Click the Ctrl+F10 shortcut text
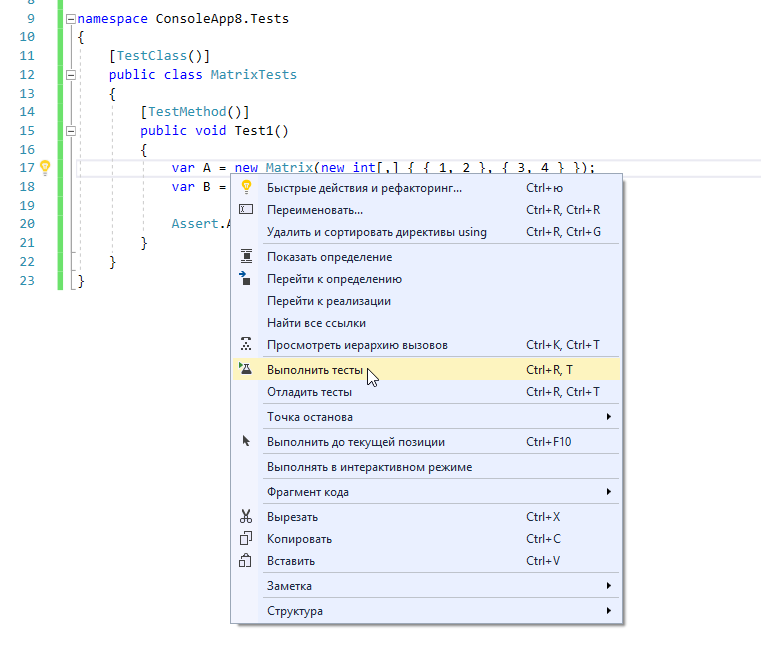This screenshot has width=761, height=645. point(548,442)
